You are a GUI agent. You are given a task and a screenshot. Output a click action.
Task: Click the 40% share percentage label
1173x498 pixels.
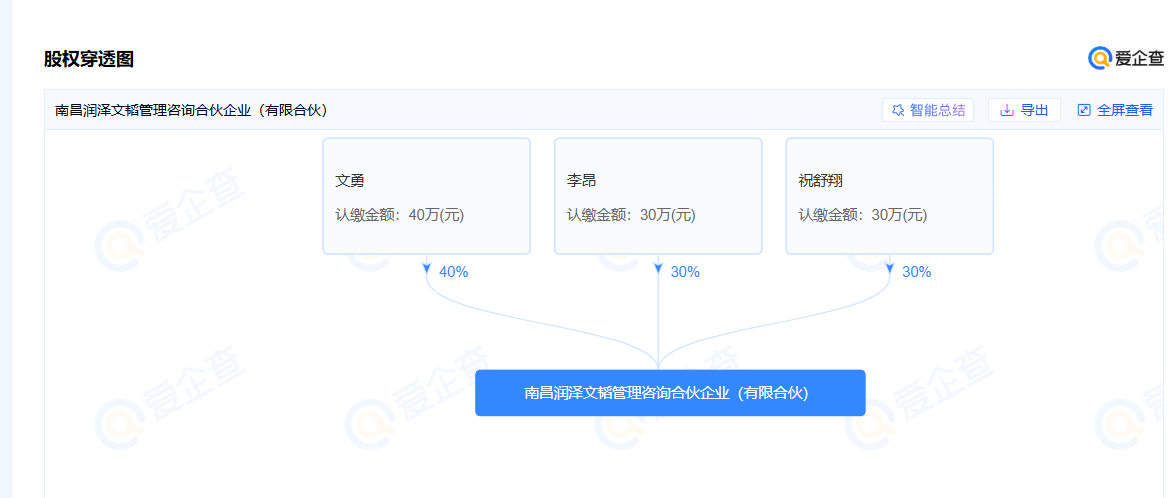453,272
